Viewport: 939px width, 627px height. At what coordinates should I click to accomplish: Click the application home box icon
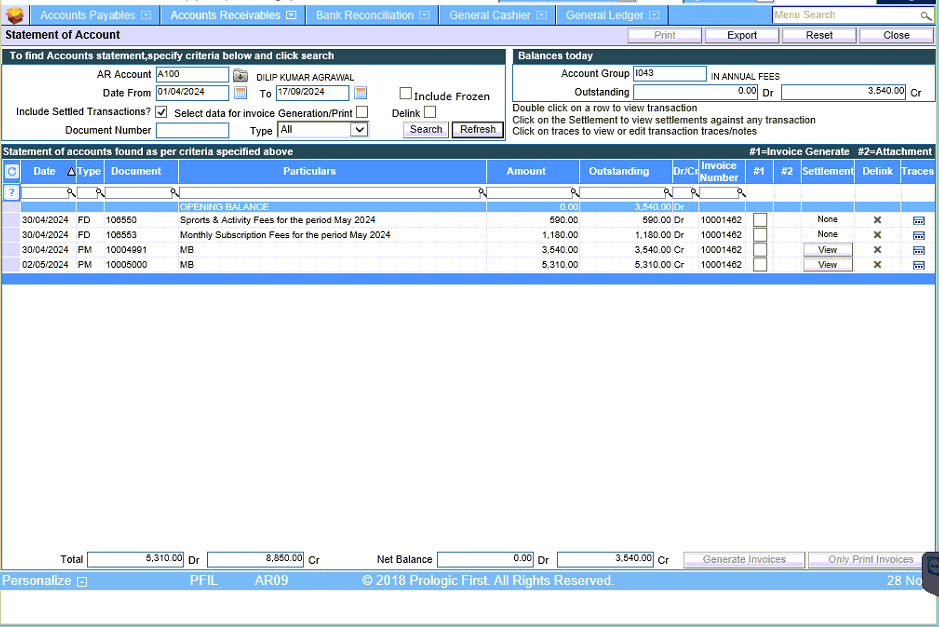pos(15,14)
